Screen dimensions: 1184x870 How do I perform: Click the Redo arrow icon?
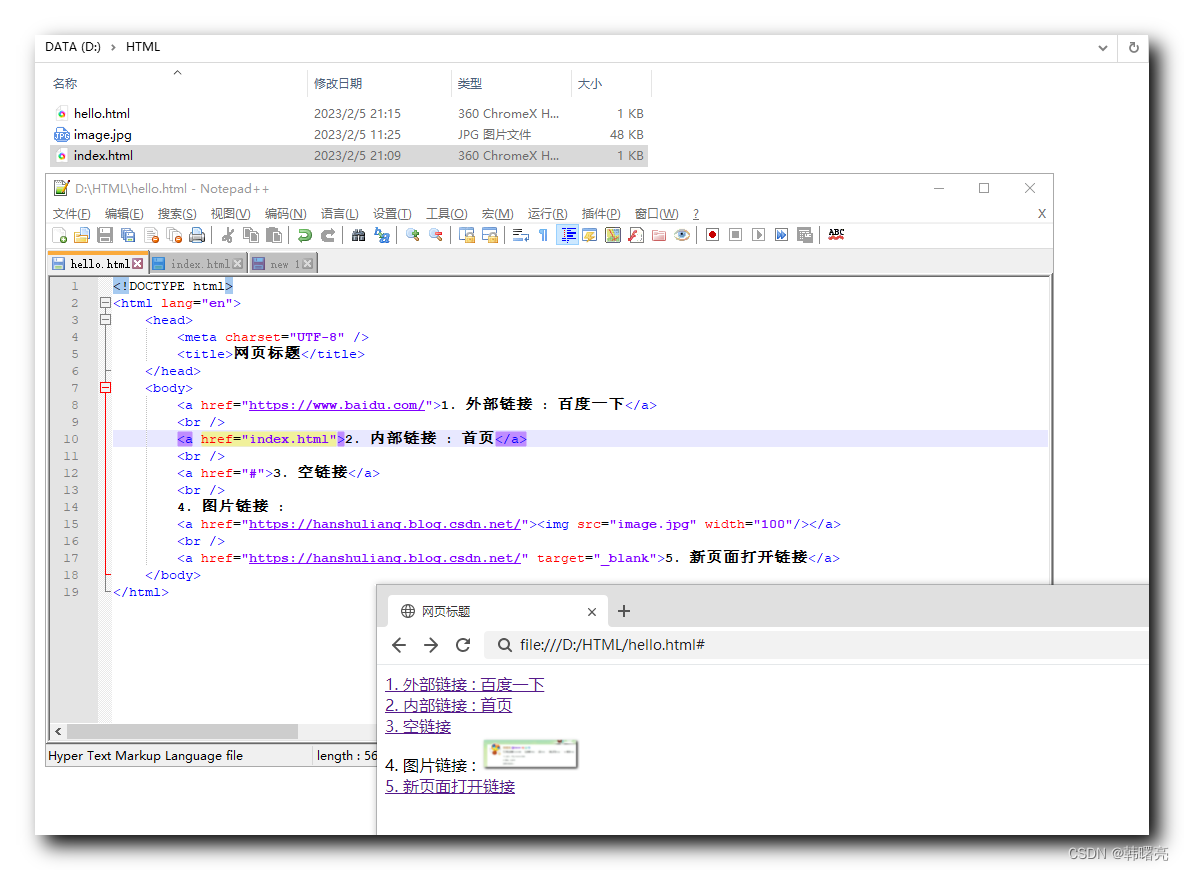328,236
